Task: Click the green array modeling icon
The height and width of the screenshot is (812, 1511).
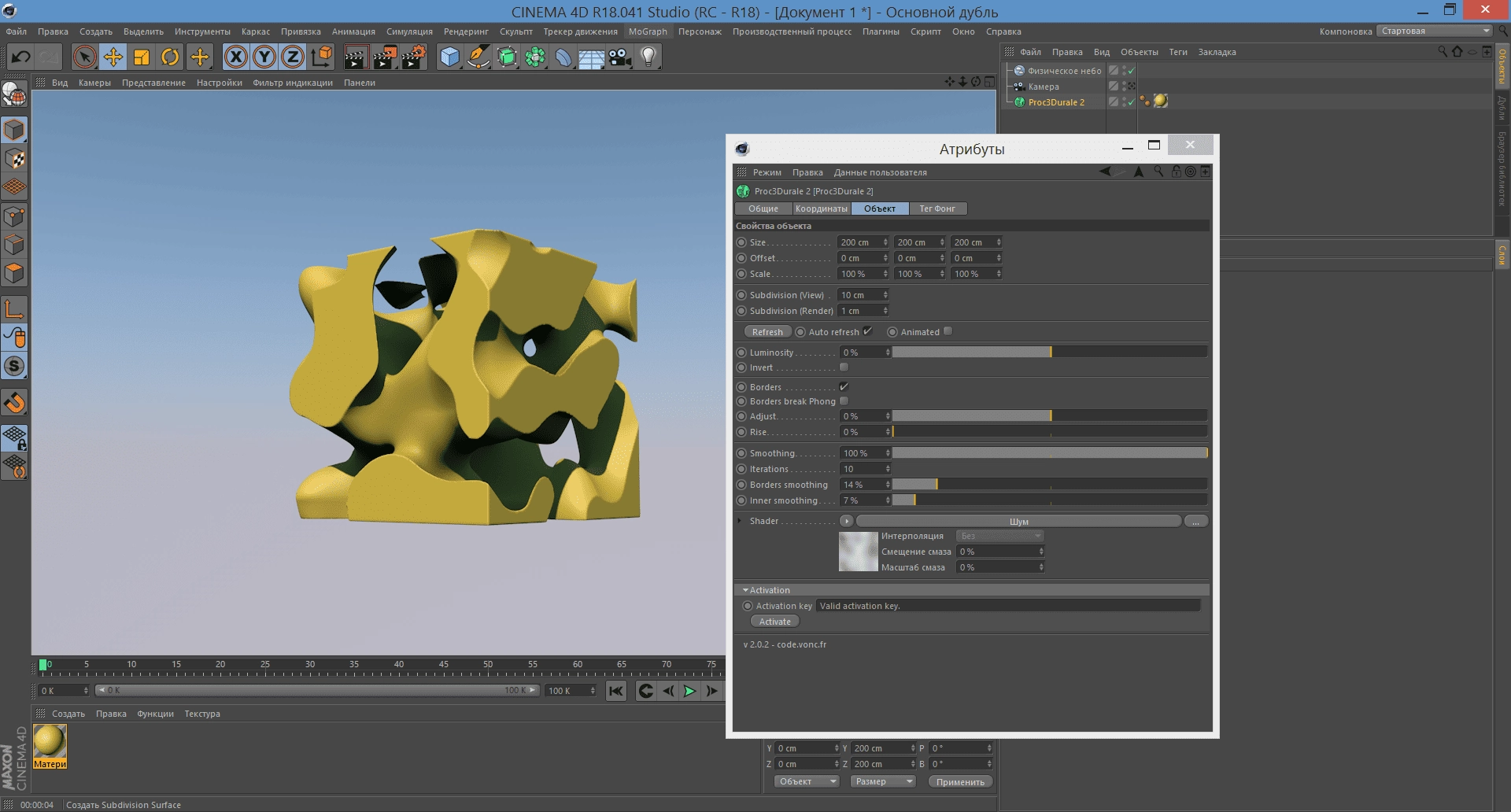Action: pos(535,57)
